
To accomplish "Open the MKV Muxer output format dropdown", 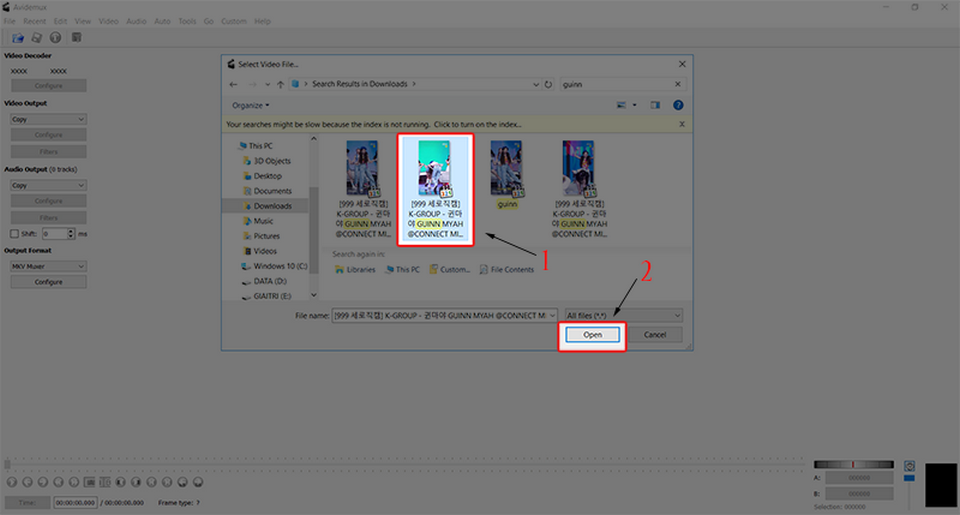I will (48, 266).
